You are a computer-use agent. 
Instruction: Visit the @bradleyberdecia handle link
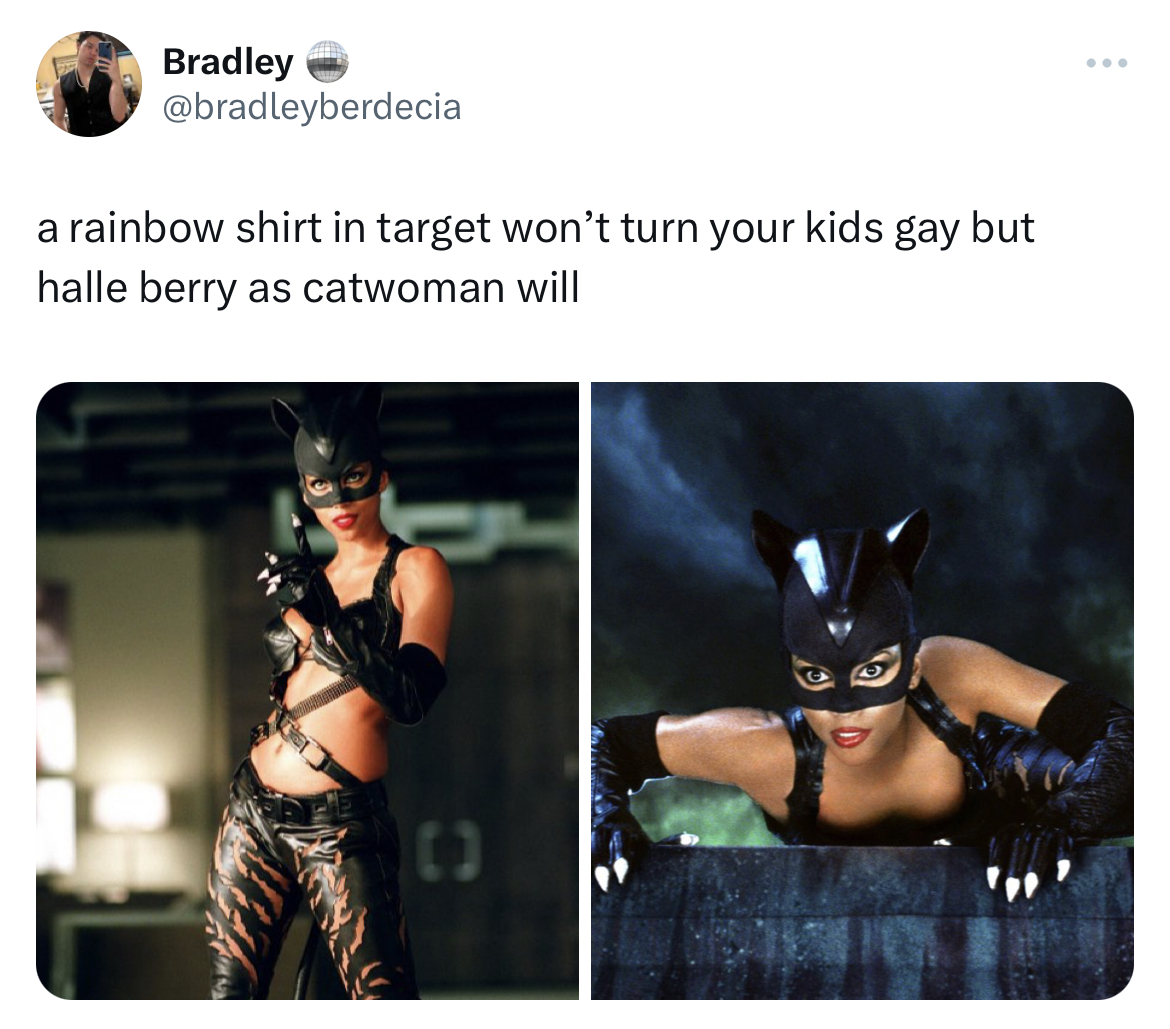(x=312, y=107)
